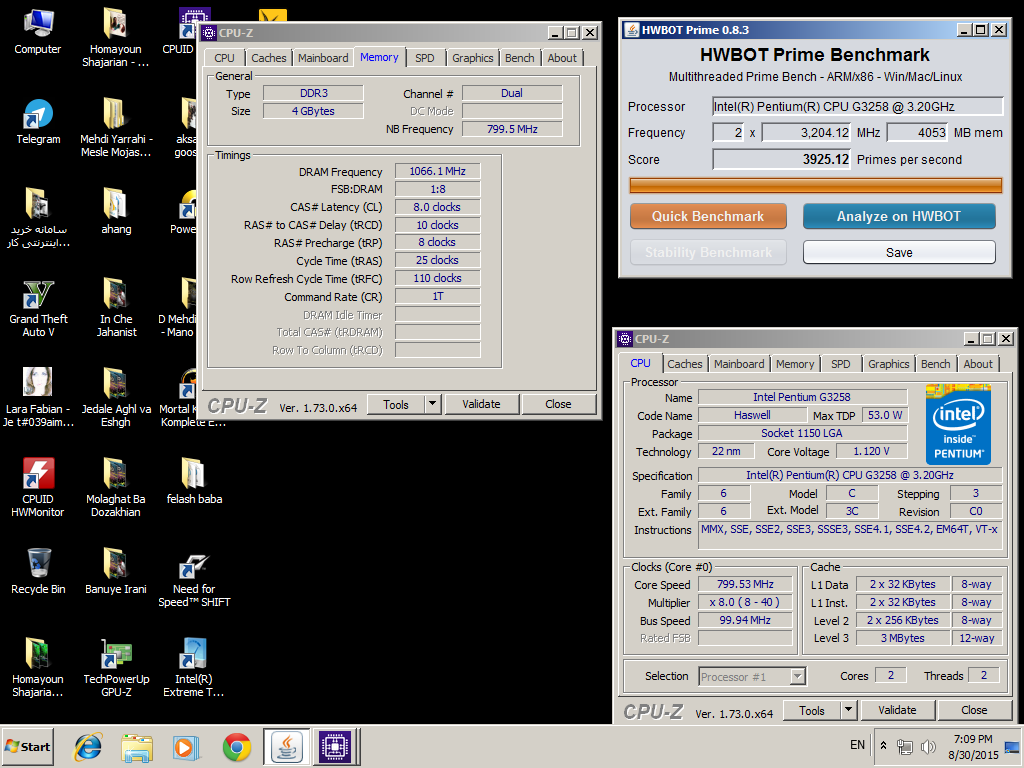
Task: Launch Need for Speed SHIFT shortcut
Action: (x=194, y=580)
